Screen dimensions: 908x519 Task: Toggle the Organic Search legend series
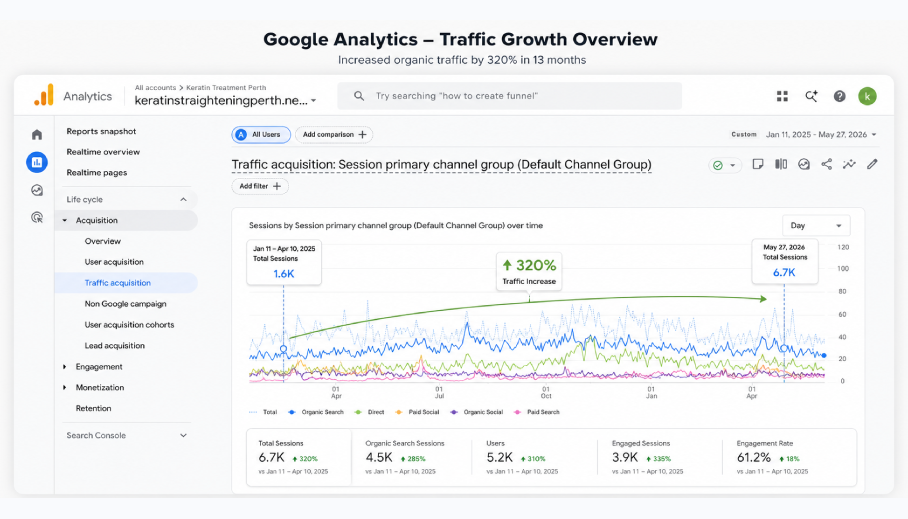[316, 412]
